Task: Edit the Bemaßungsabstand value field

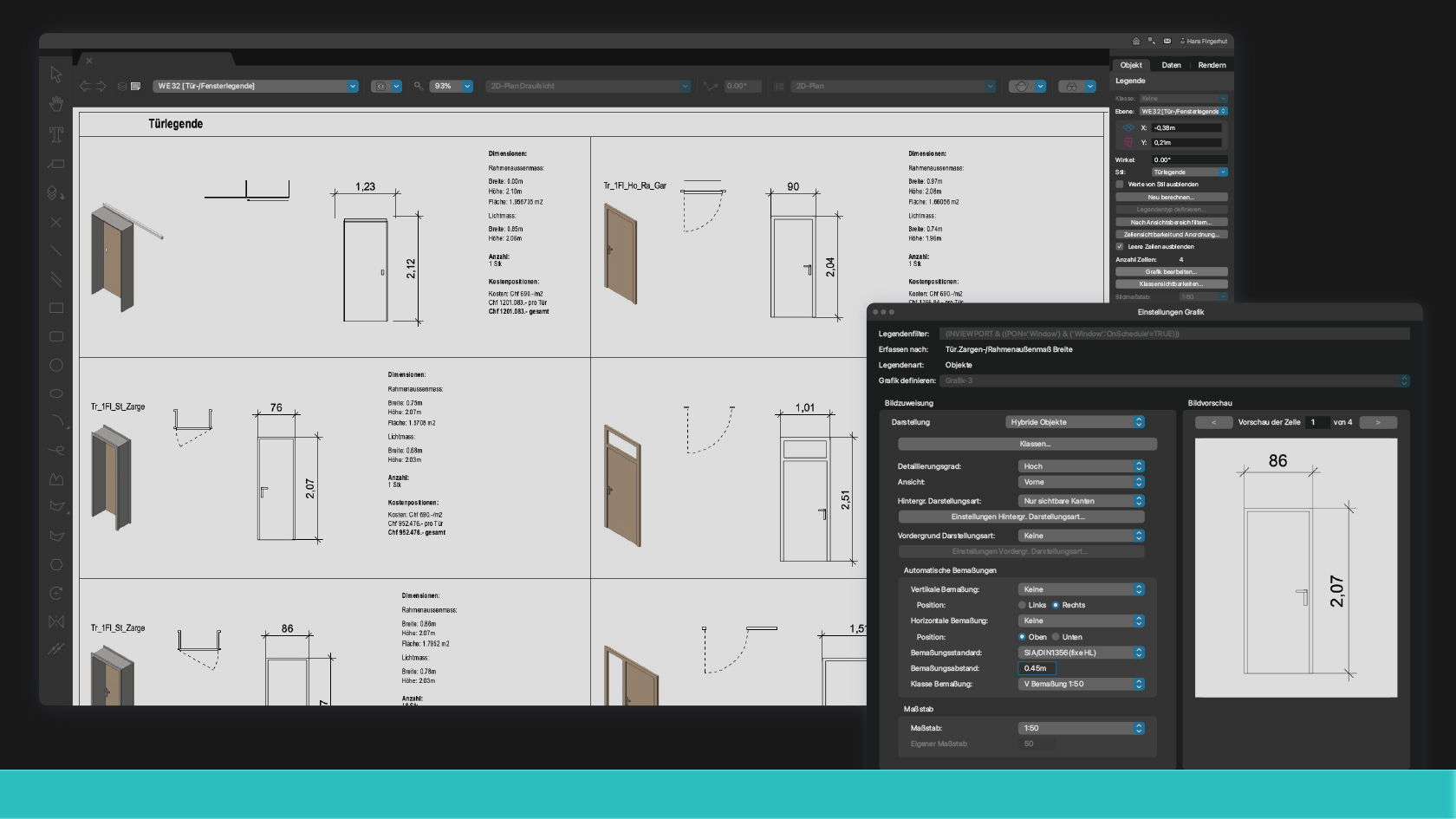Action: 1036,668
